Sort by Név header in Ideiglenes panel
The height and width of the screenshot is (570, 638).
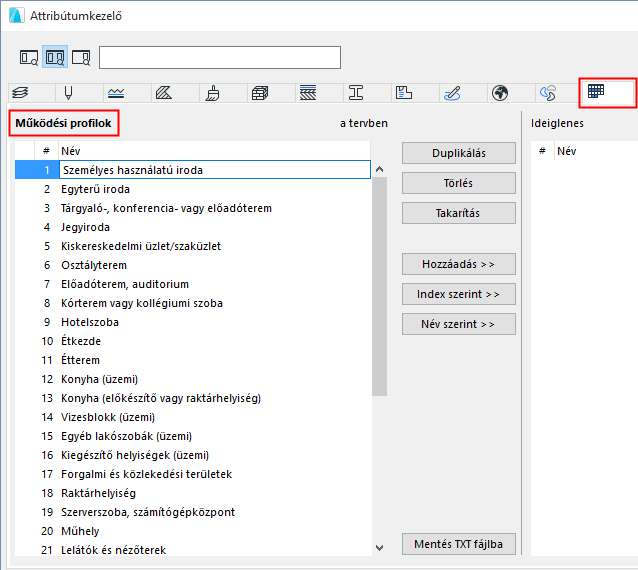pos(596,151)
